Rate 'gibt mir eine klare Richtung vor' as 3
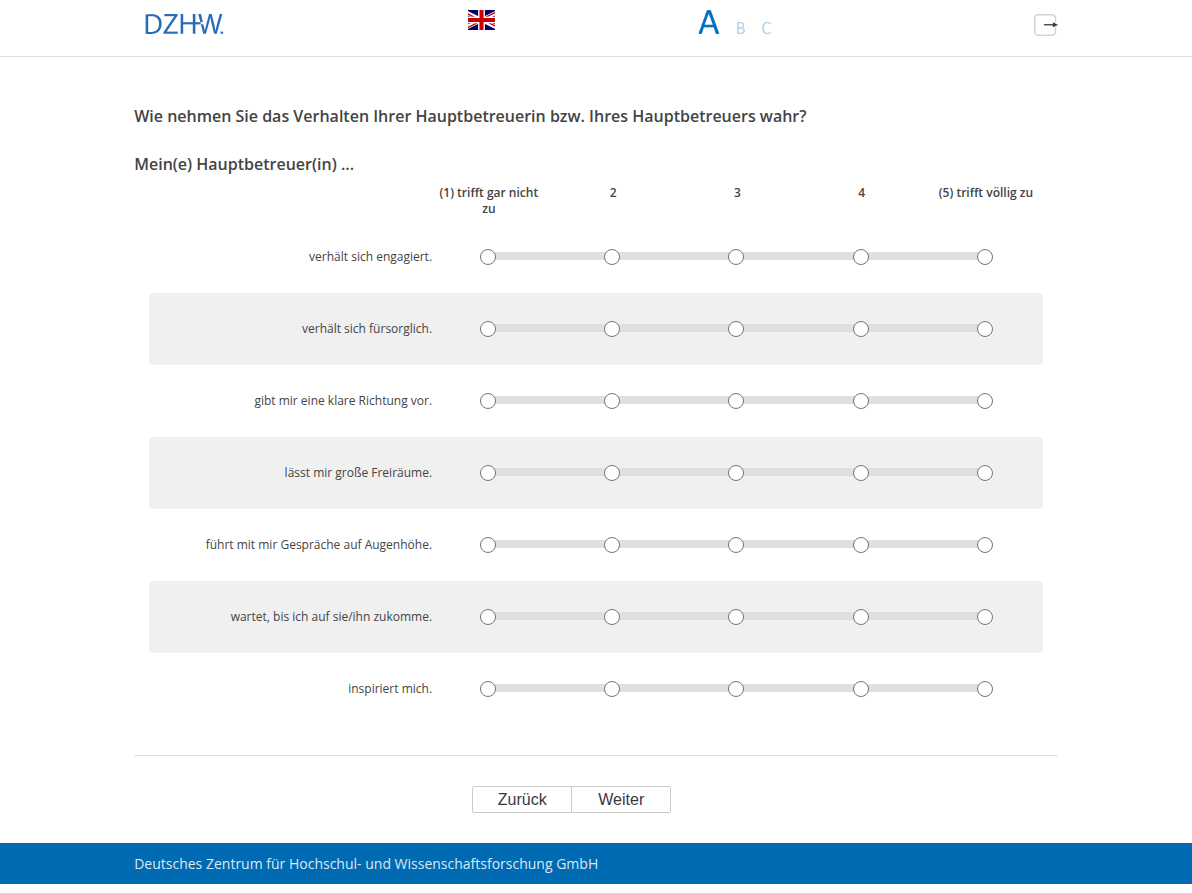1192x893 pixels. coord(736,401)
